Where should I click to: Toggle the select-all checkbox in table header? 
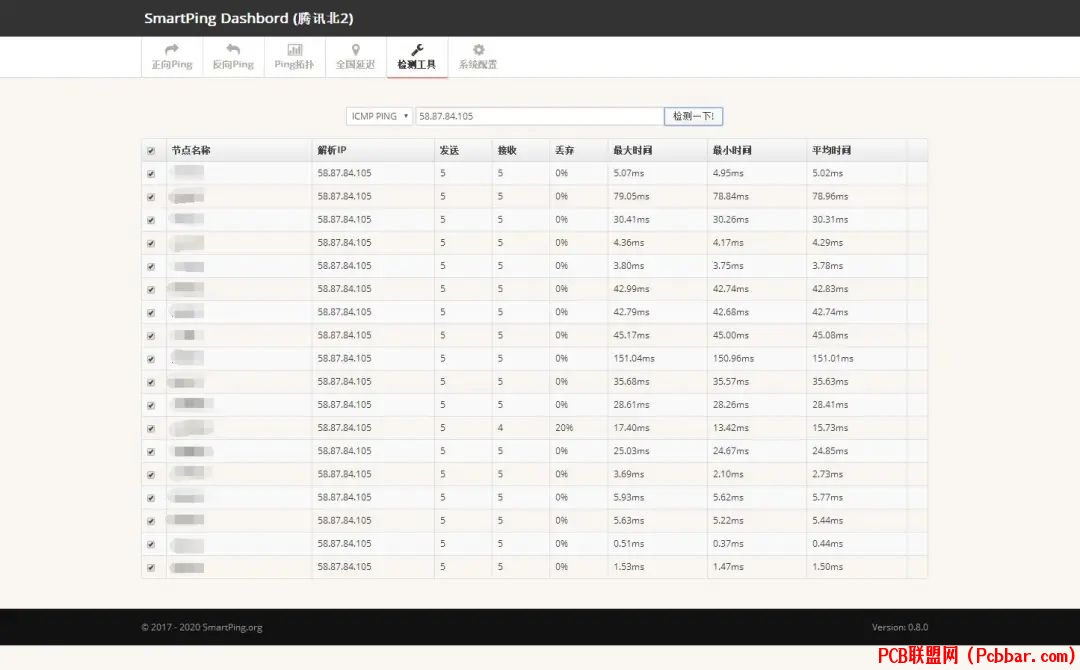151,151
